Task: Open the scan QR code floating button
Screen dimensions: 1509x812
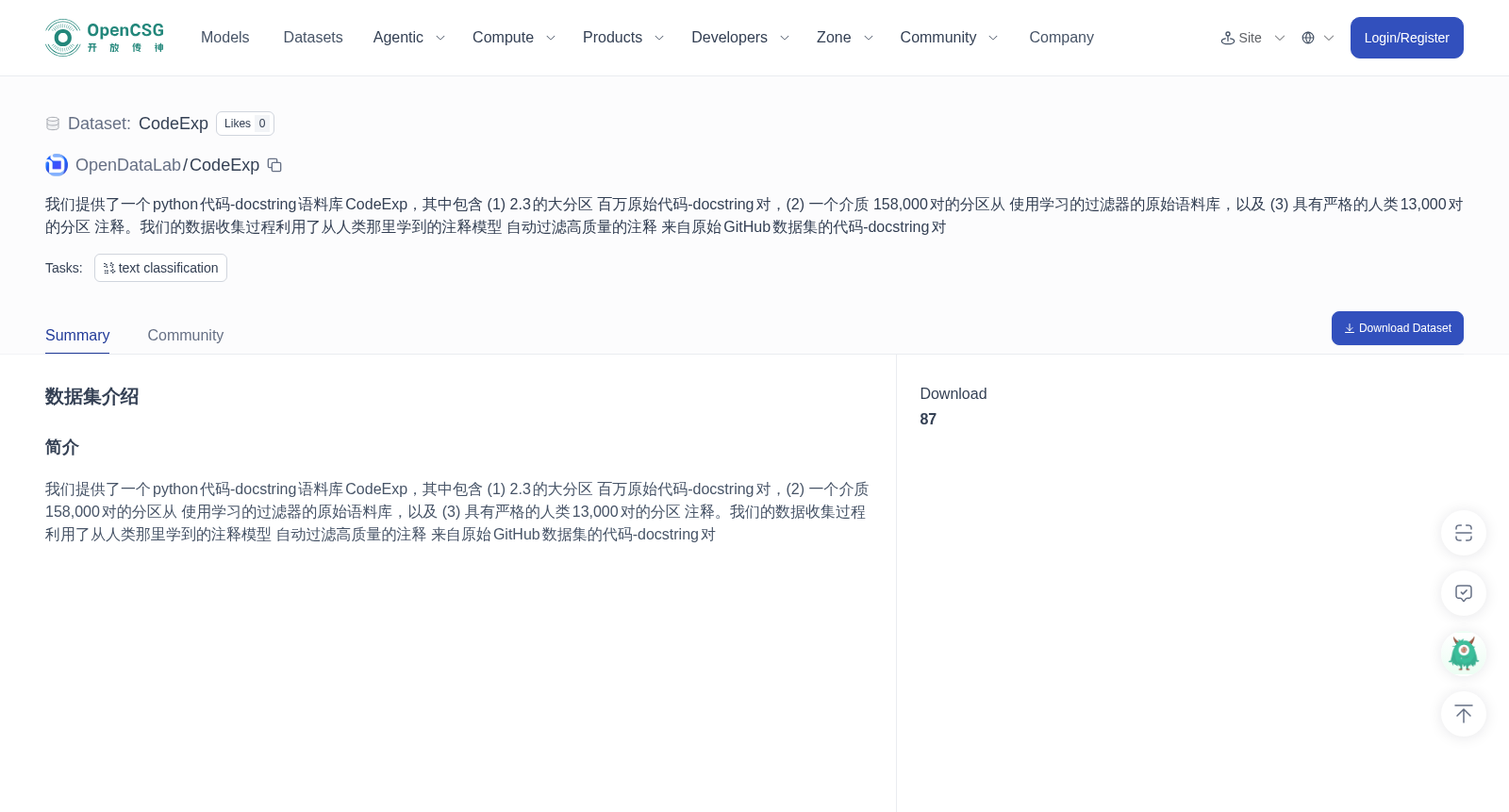Action: (x=1464, y=533)
